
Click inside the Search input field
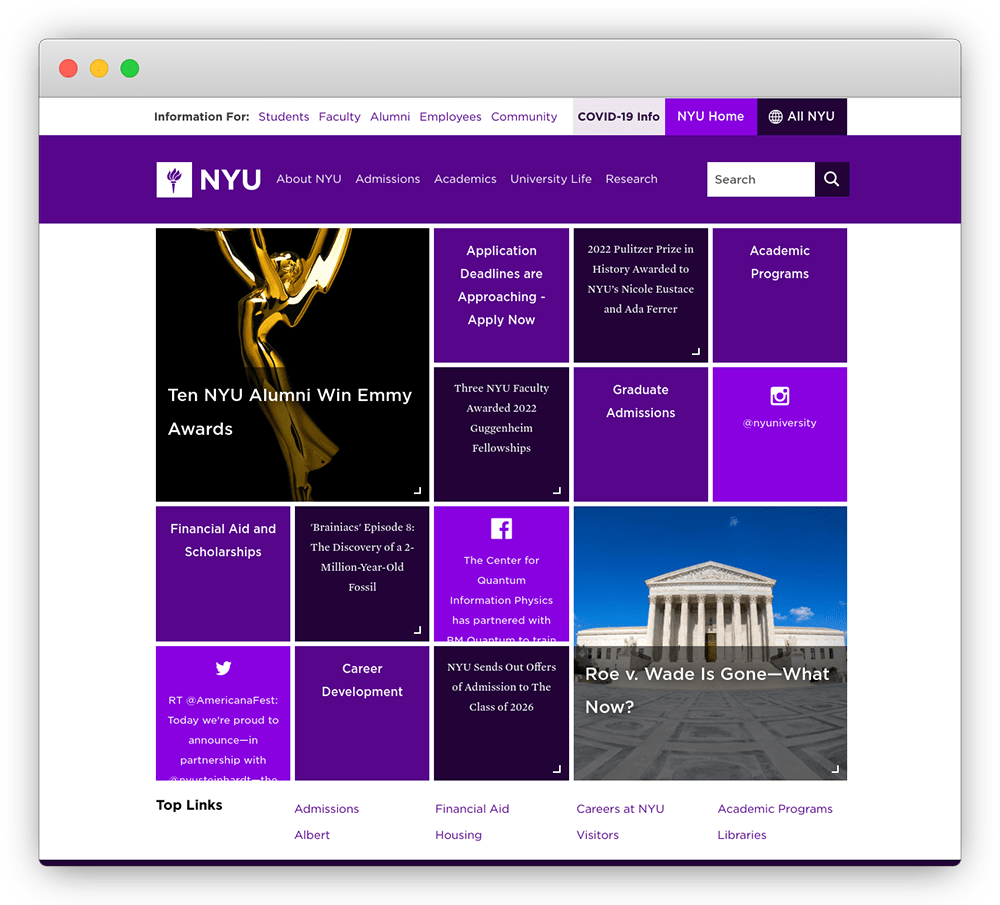(760, 180)
